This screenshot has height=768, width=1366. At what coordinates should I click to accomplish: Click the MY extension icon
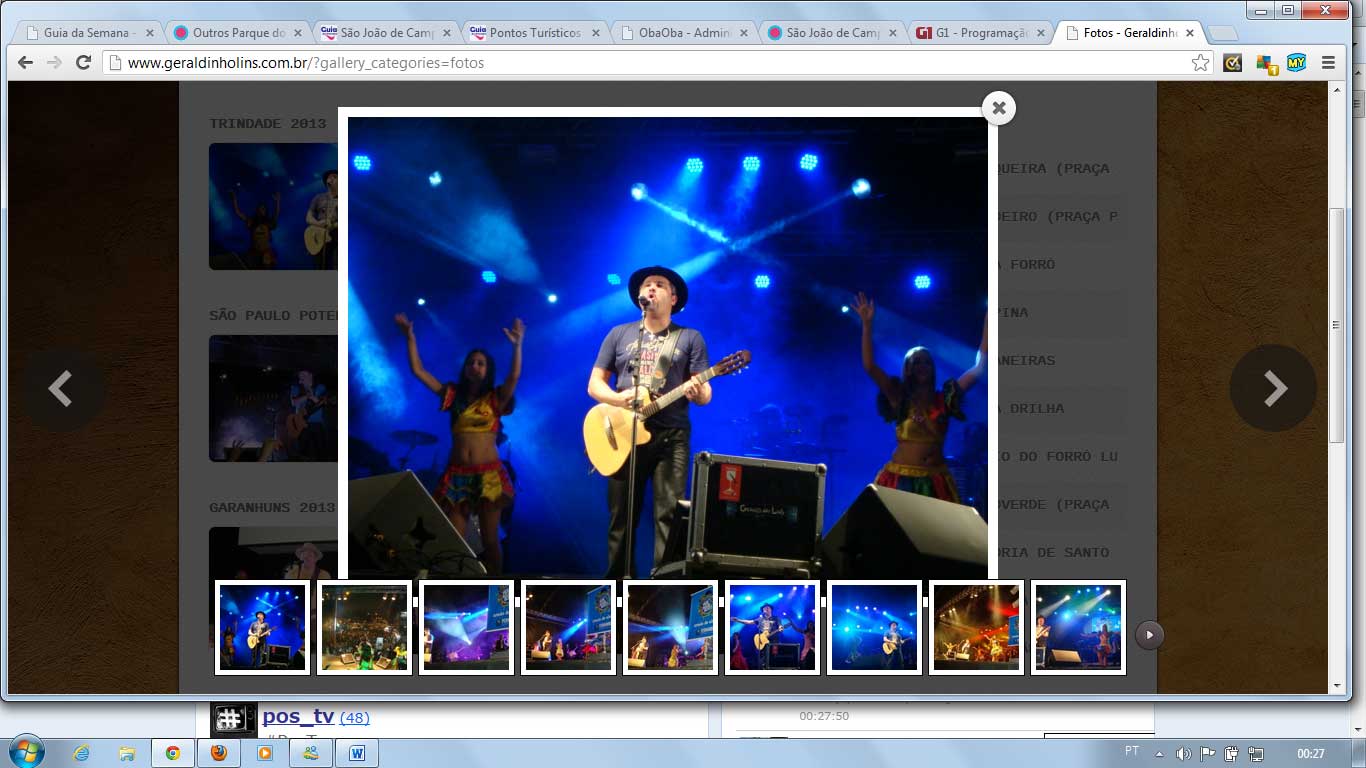(1296, 62)
